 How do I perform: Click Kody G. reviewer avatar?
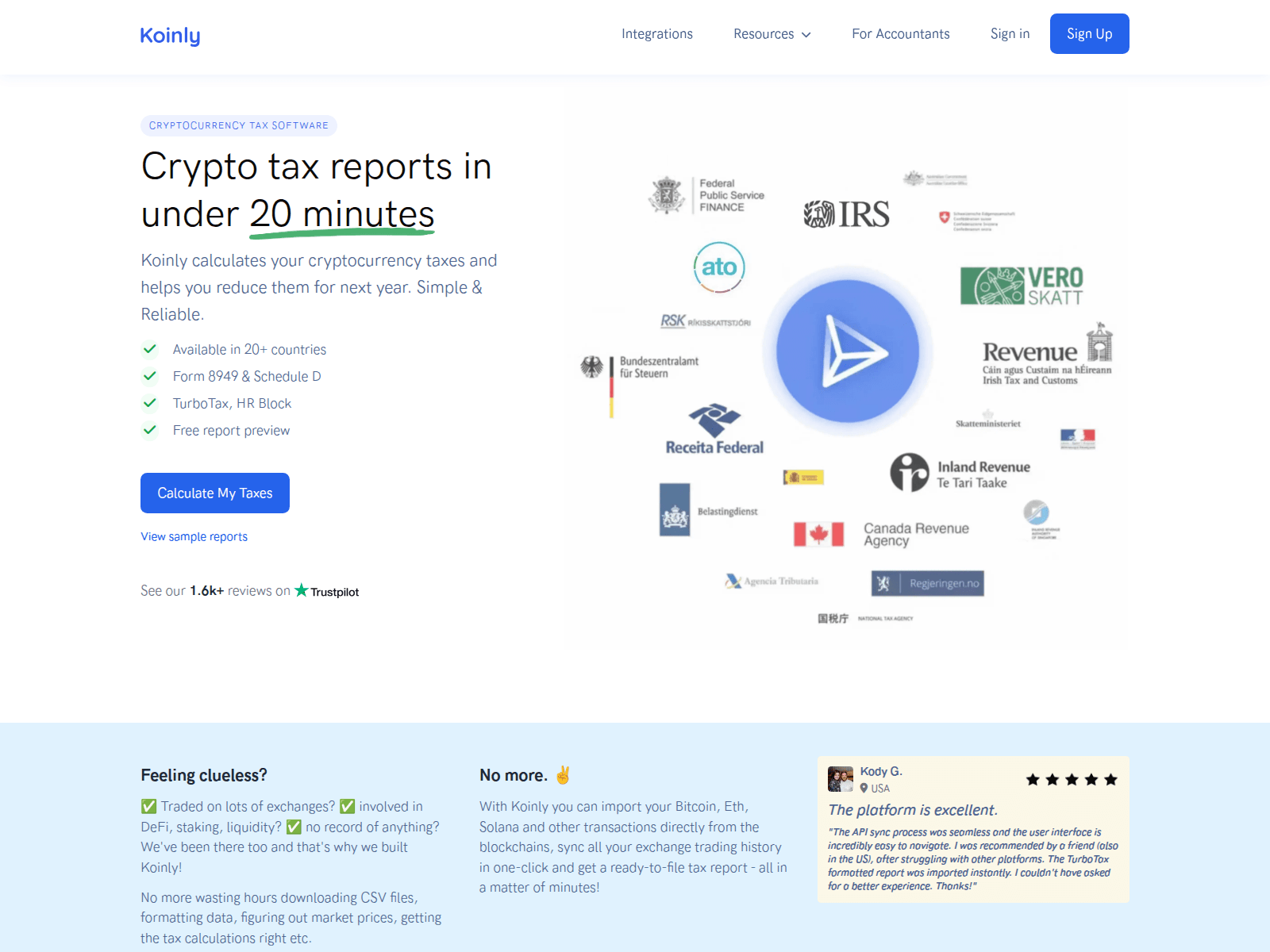coord(841,779)
